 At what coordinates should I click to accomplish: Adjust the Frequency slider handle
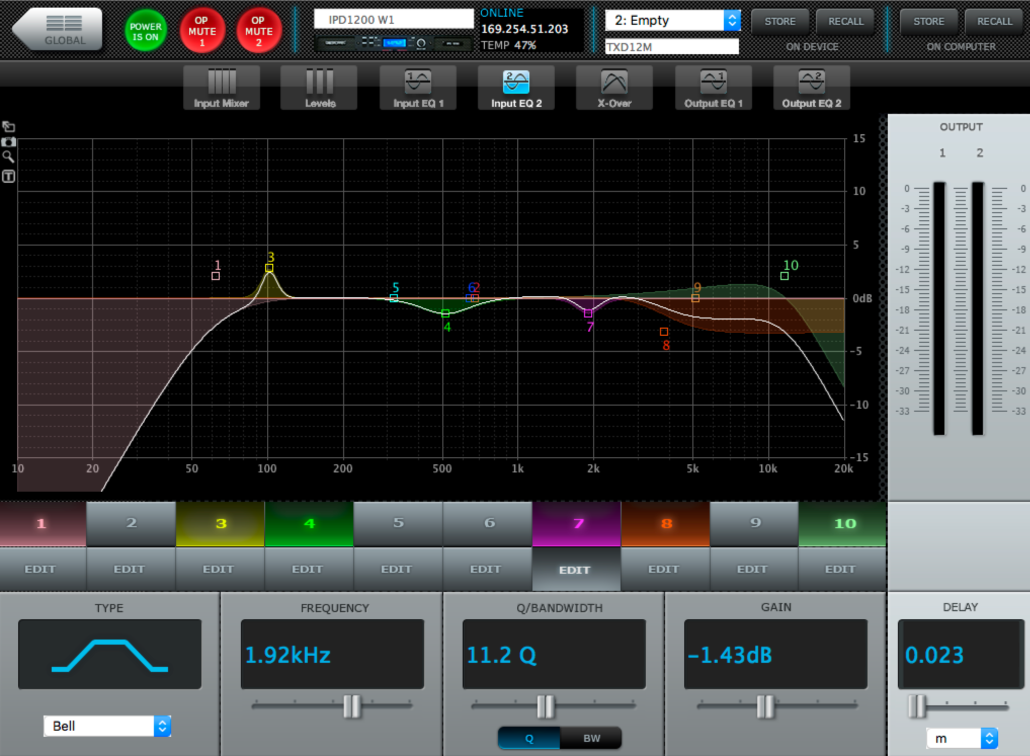click(x=352, y=706)
